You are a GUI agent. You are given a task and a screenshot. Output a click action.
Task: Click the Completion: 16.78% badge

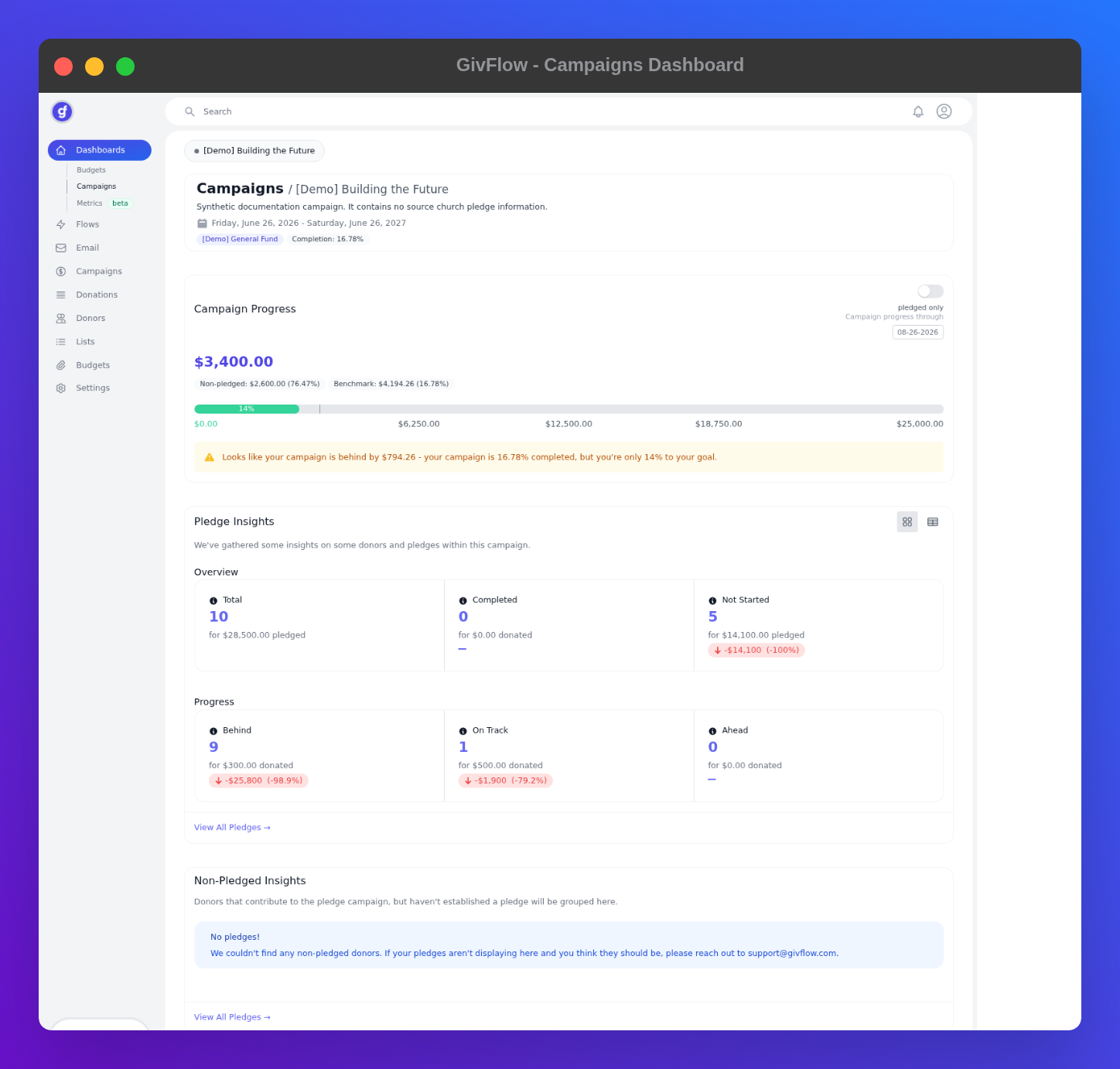click(327, 239)
